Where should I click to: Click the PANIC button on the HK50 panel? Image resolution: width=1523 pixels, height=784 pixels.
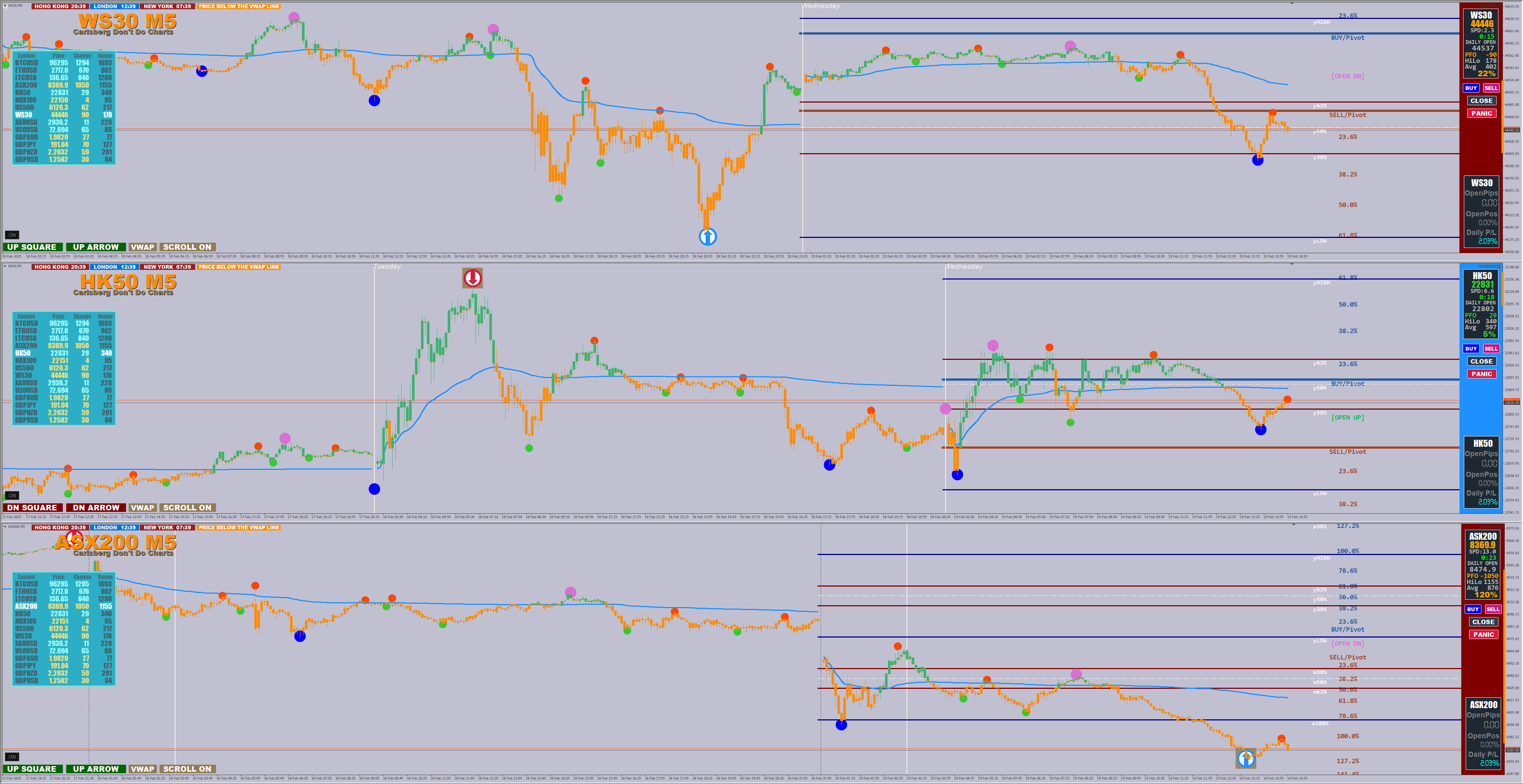pos(1482,374)
